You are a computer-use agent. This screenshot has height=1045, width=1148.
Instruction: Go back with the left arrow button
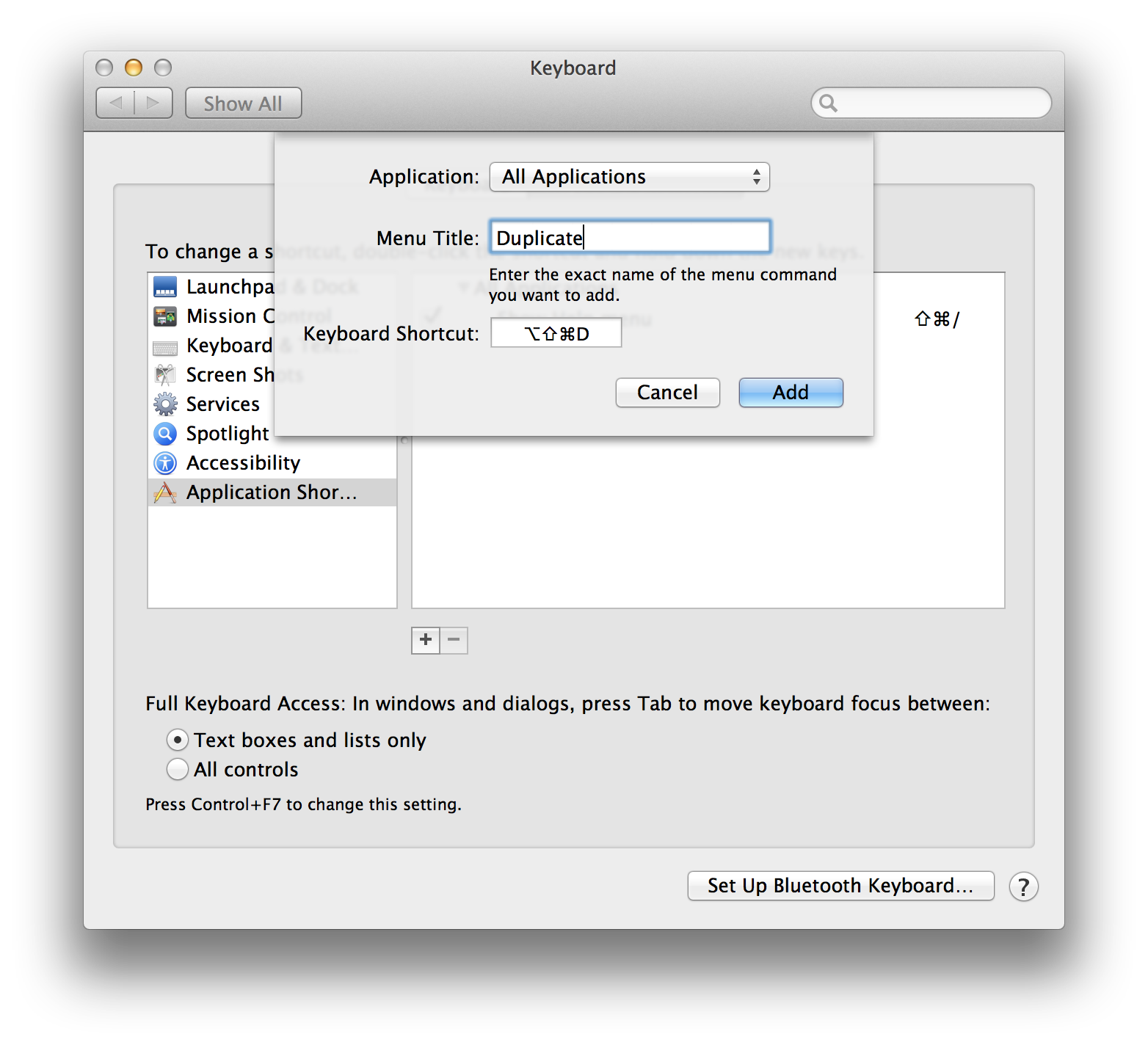[115, 103]
